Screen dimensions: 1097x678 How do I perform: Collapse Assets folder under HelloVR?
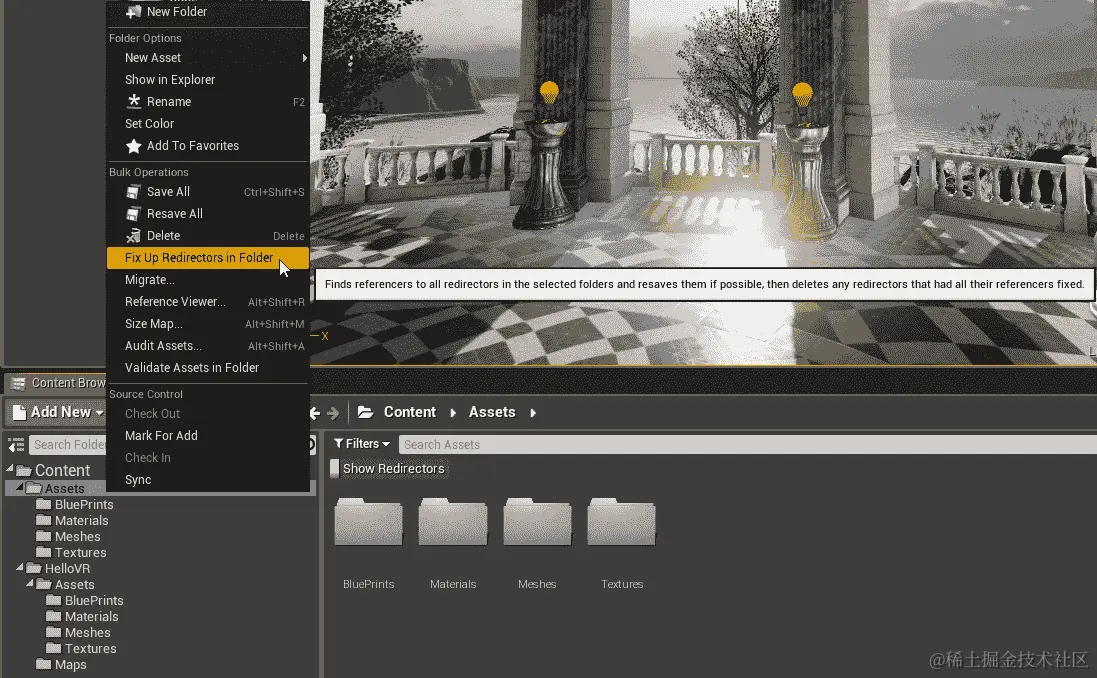pos(29,583)
